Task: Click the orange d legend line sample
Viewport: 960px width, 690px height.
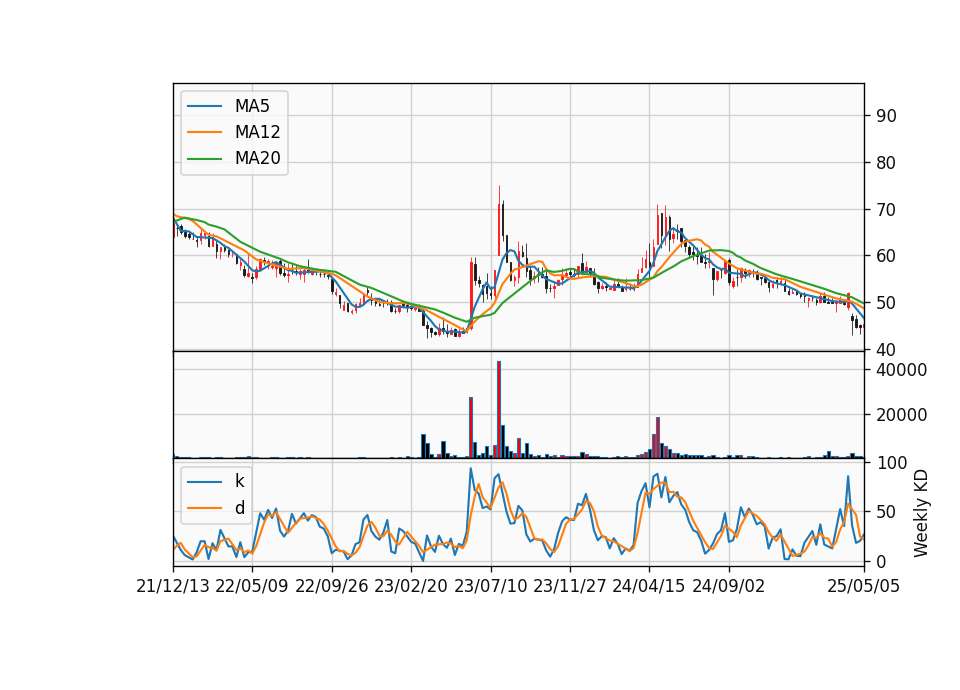Action: (204, 508)
